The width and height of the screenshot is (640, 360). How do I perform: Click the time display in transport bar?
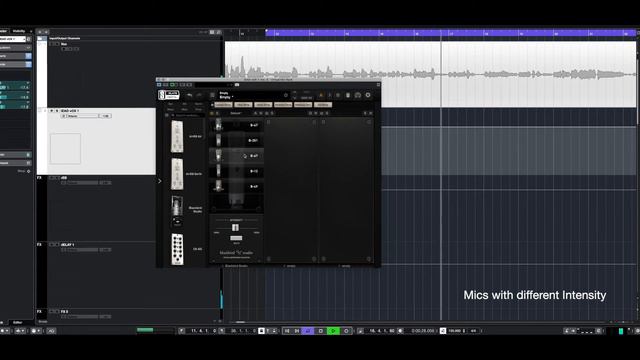422,331
